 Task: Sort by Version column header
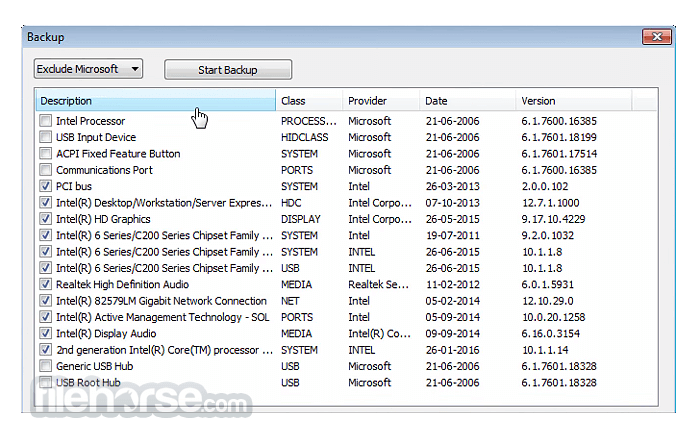click(574, 101)
